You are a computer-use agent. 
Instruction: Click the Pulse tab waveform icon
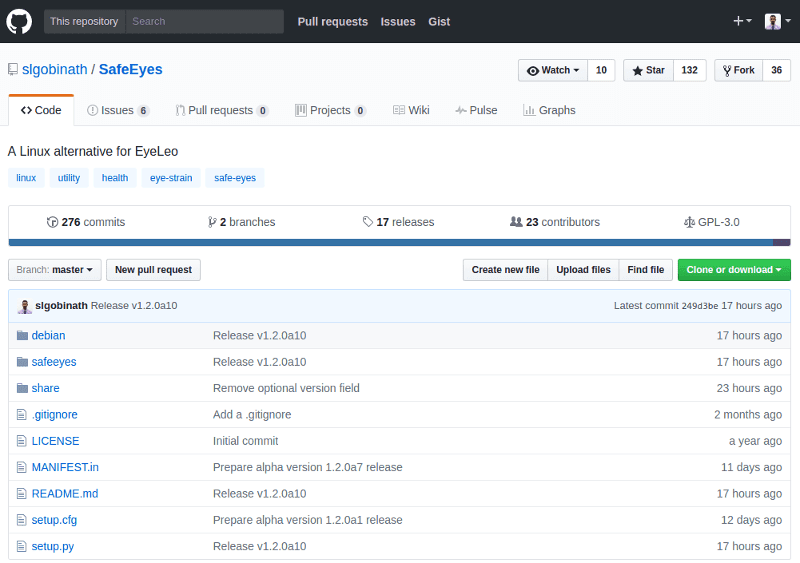[x=461, y=110]
